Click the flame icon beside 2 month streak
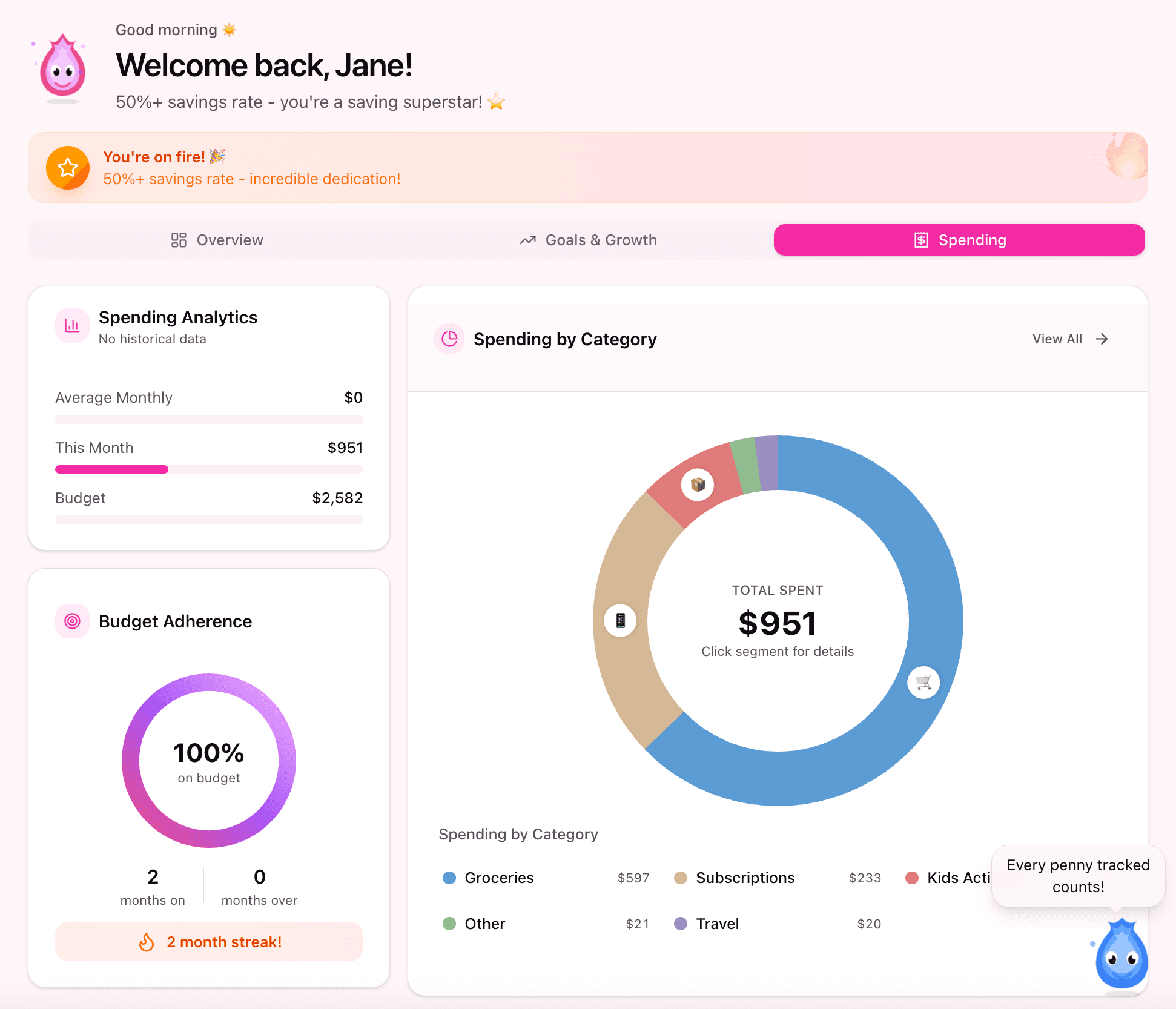Viewport: 1176px width, 1009px height. (147, 942)
